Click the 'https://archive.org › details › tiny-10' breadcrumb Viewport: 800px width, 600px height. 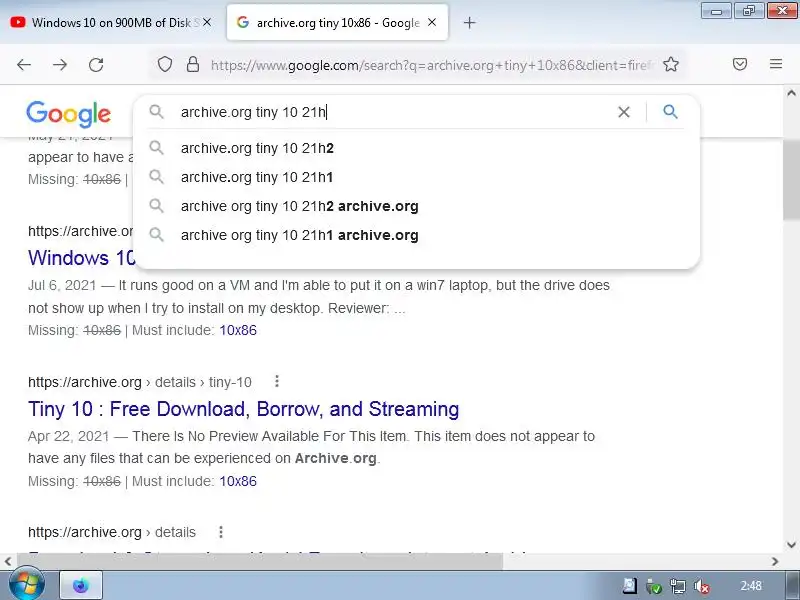(x=140, y=382)
